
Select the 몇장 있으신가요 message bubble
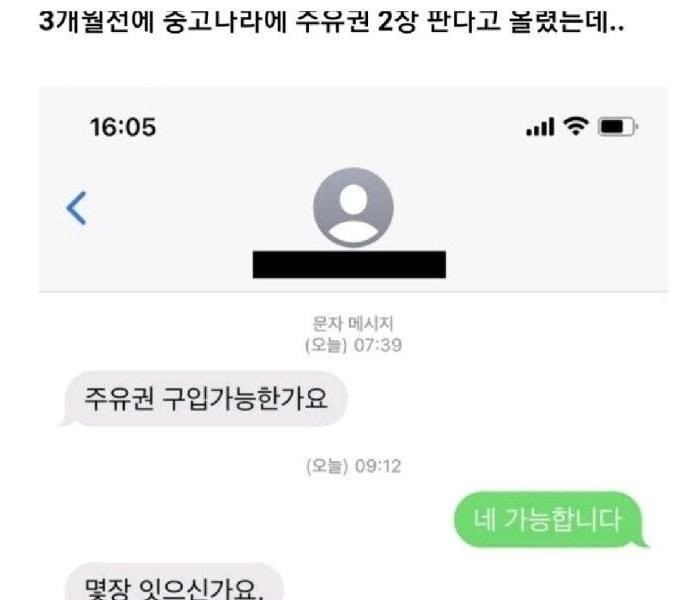[174, 582]
